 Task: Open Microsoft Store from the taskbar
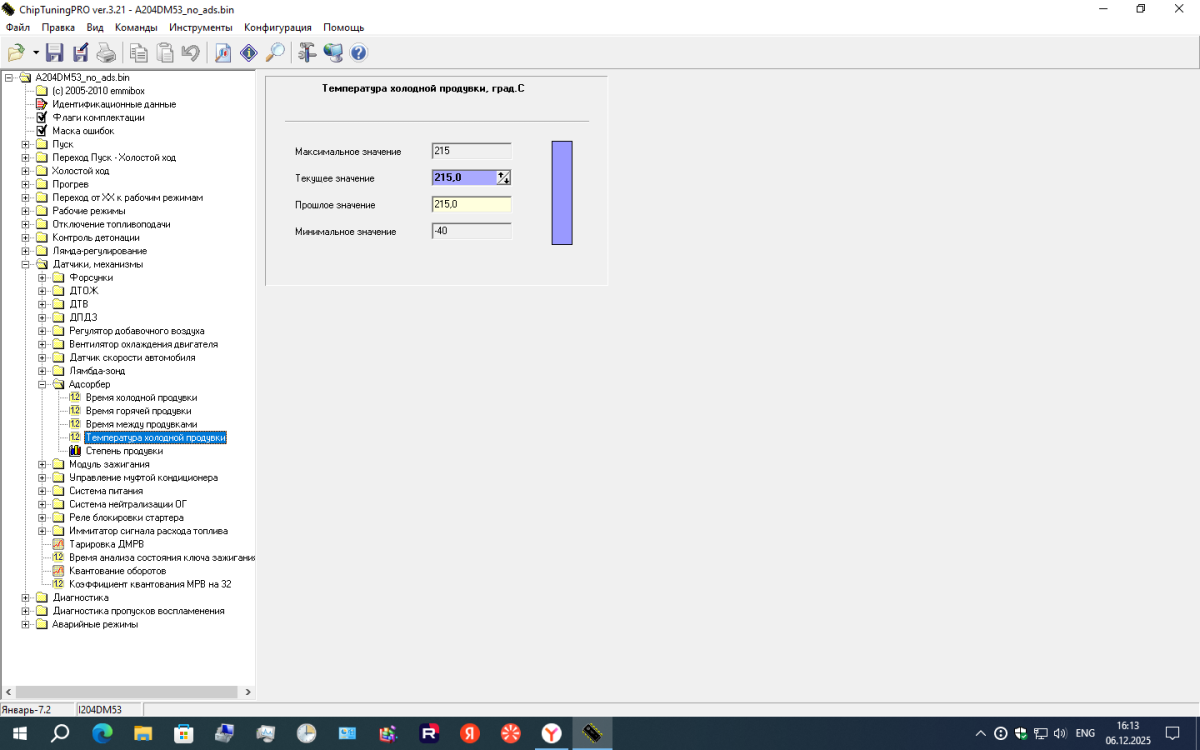coord(184,733)
